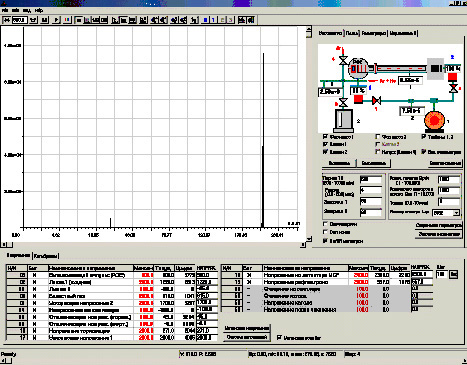The image size is (467, 365).
Task: Click the Шаг step input field
Action: (x=442, y=274)
